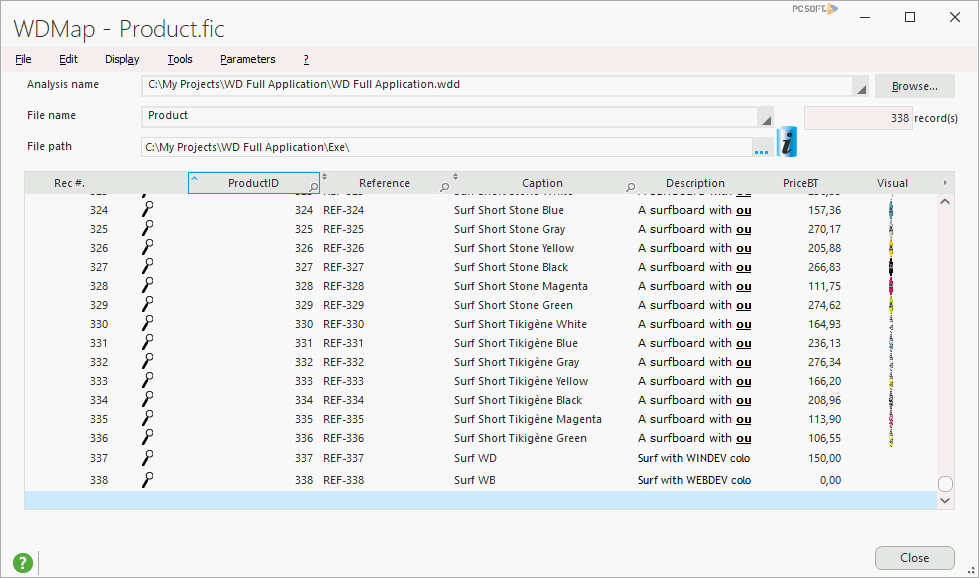Open the ? help menu
Screen dimensions: 980x578
tap(306, 59)
